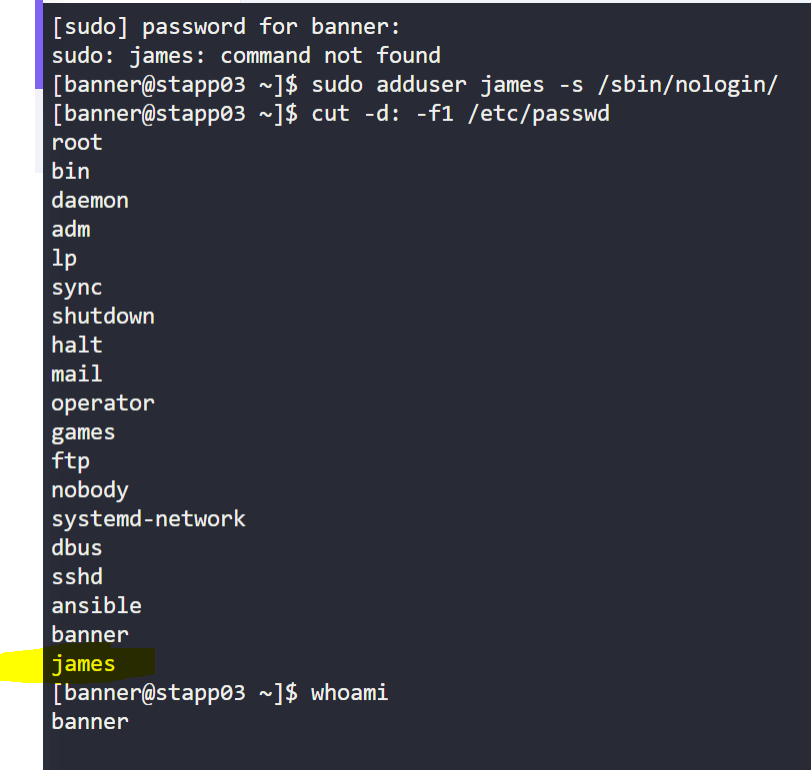Click the 'ansible' user entry
Viewport: 811px width, 770px height.
click(x=97, y=606)
